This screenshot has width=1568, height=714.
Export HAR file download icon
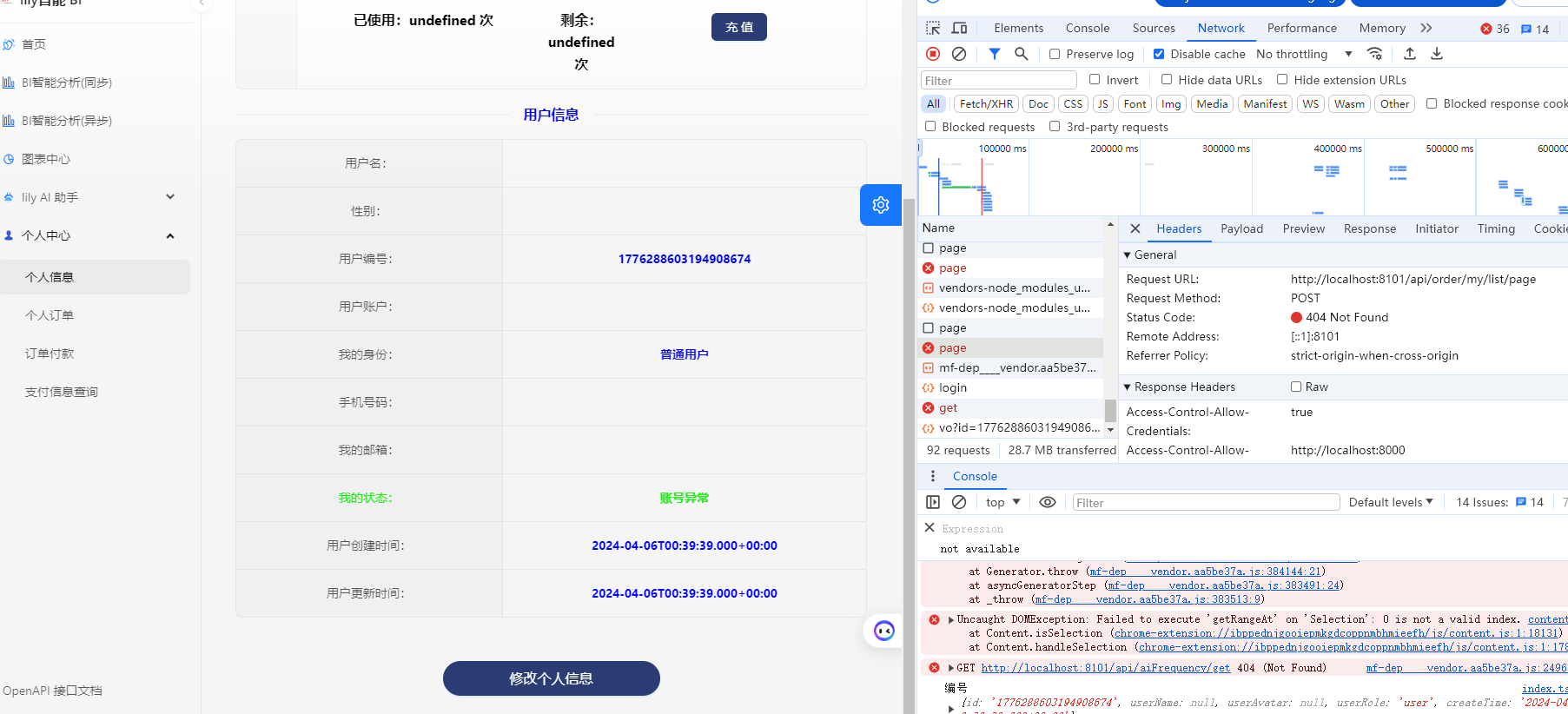pos(1437,54)
